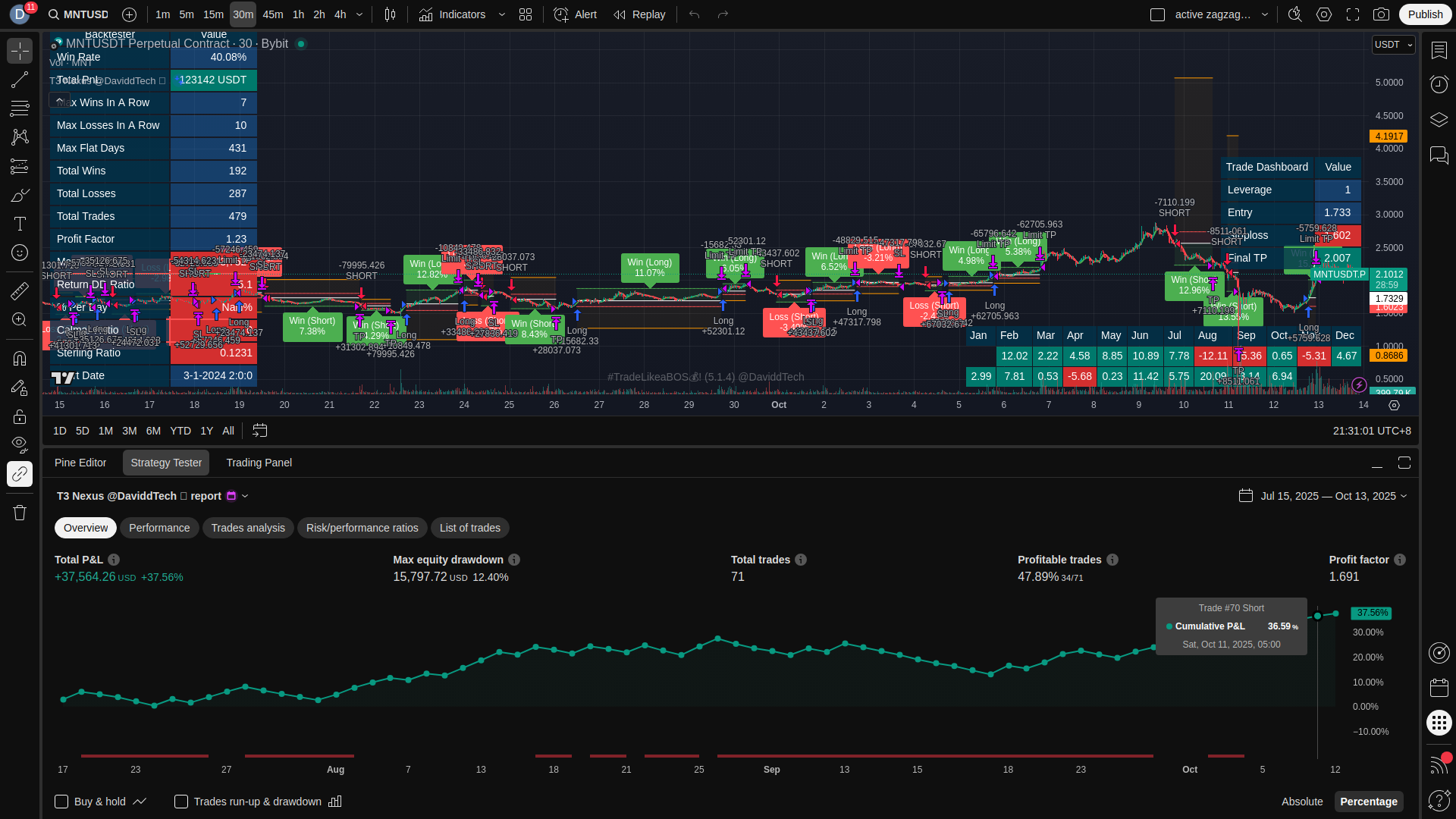1456x819 pixels.
Task: Expand the time interval dropdown arrow
Action: (x=359, y=14)
